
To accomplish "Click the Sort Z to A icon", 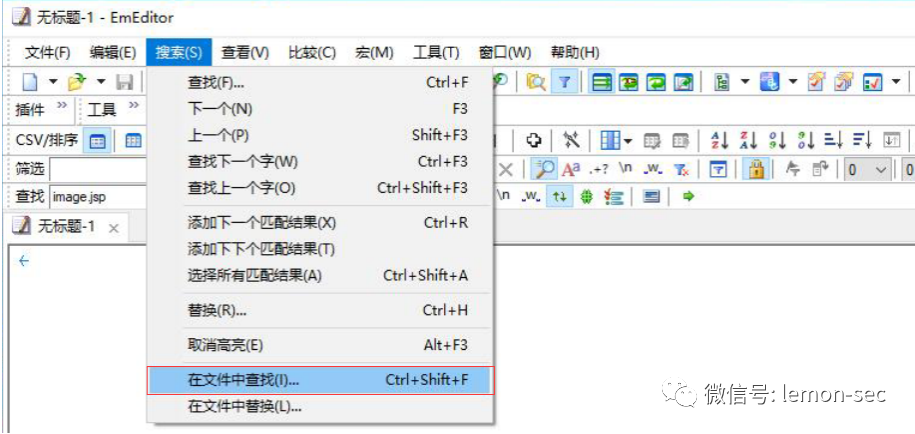I will click(748, 140).
